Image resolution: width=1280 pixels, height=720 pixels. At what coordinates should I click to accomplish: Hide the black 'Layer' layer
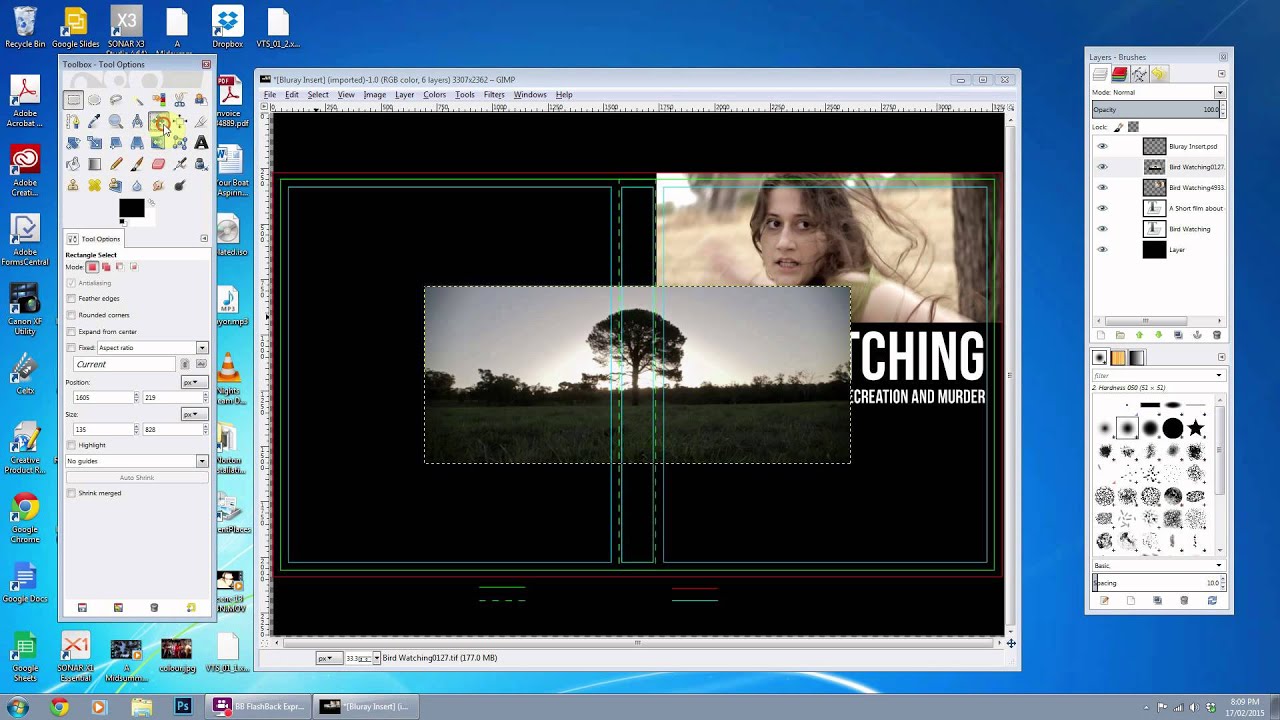(1102, 250)
